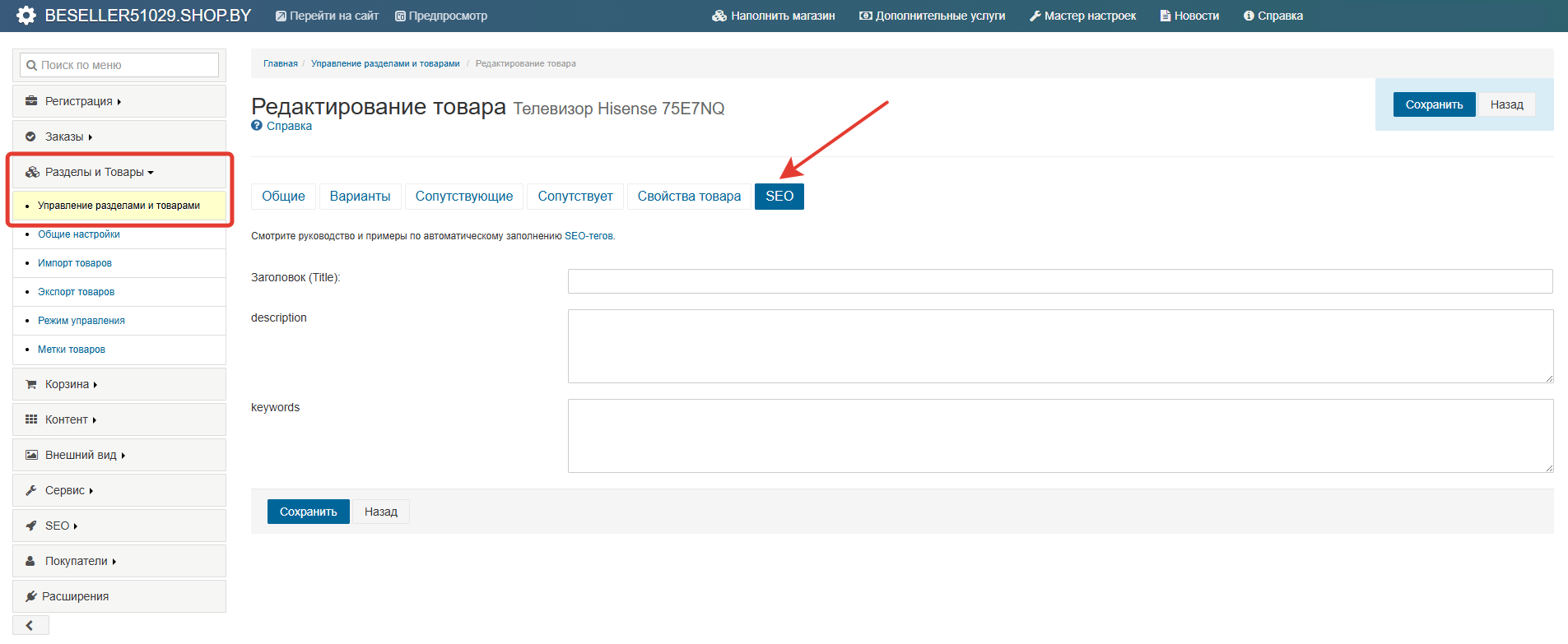Click the Корзина shopping cart icon
1568x644 pixels.
31,384
